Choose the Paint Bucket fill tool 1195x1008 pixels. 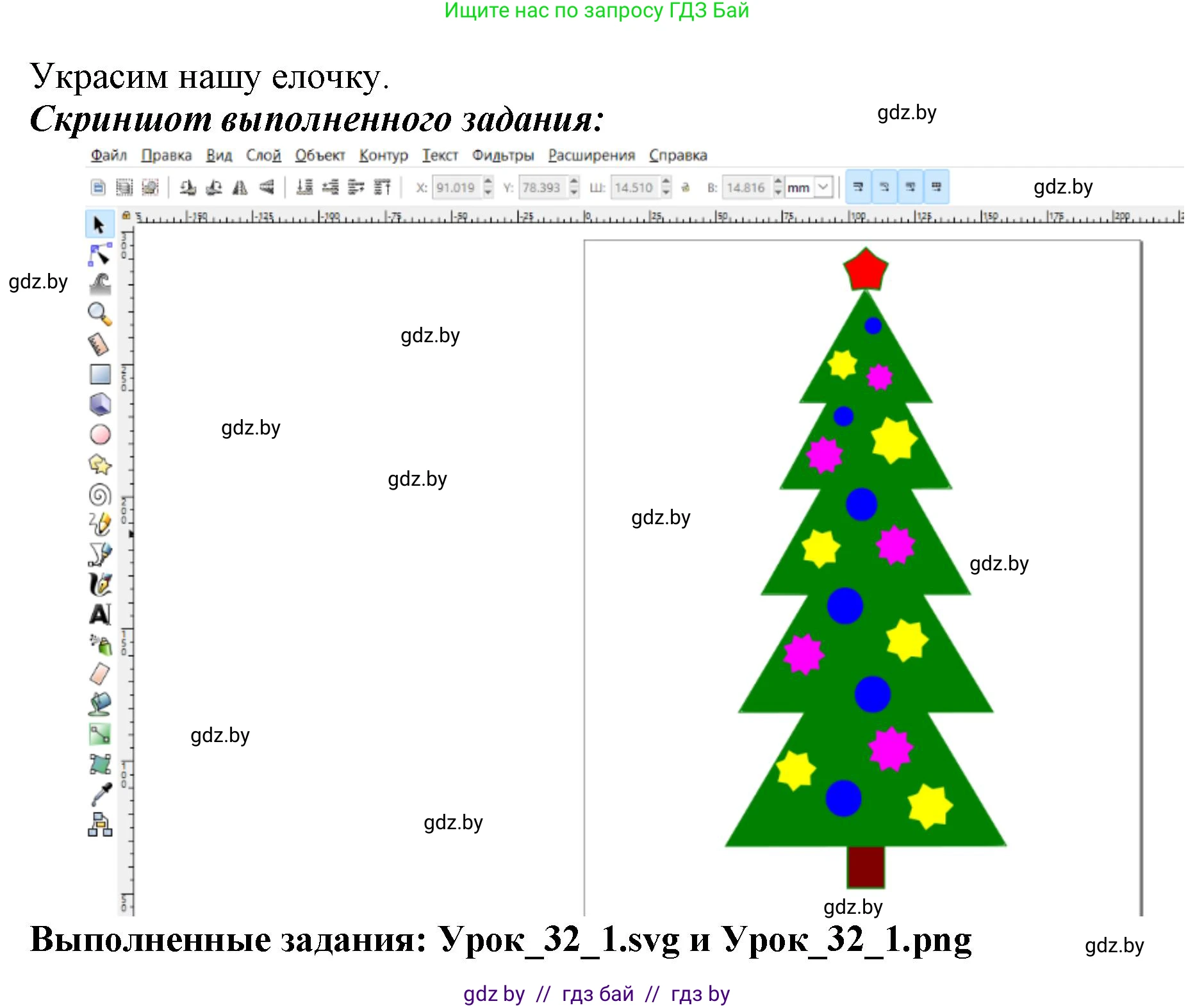[100, 704]
